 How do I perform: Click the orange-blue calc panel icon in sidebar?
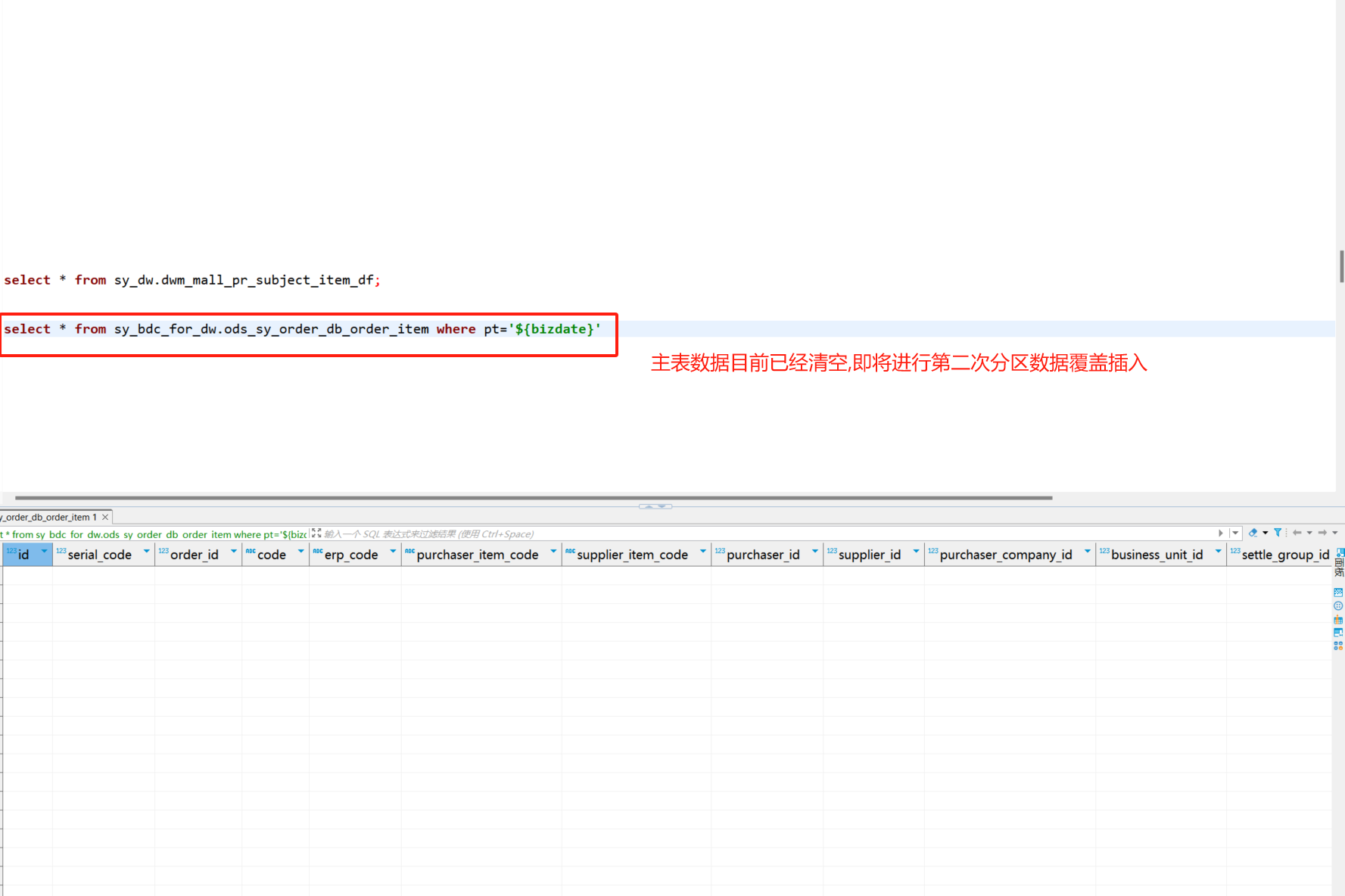1338,619
